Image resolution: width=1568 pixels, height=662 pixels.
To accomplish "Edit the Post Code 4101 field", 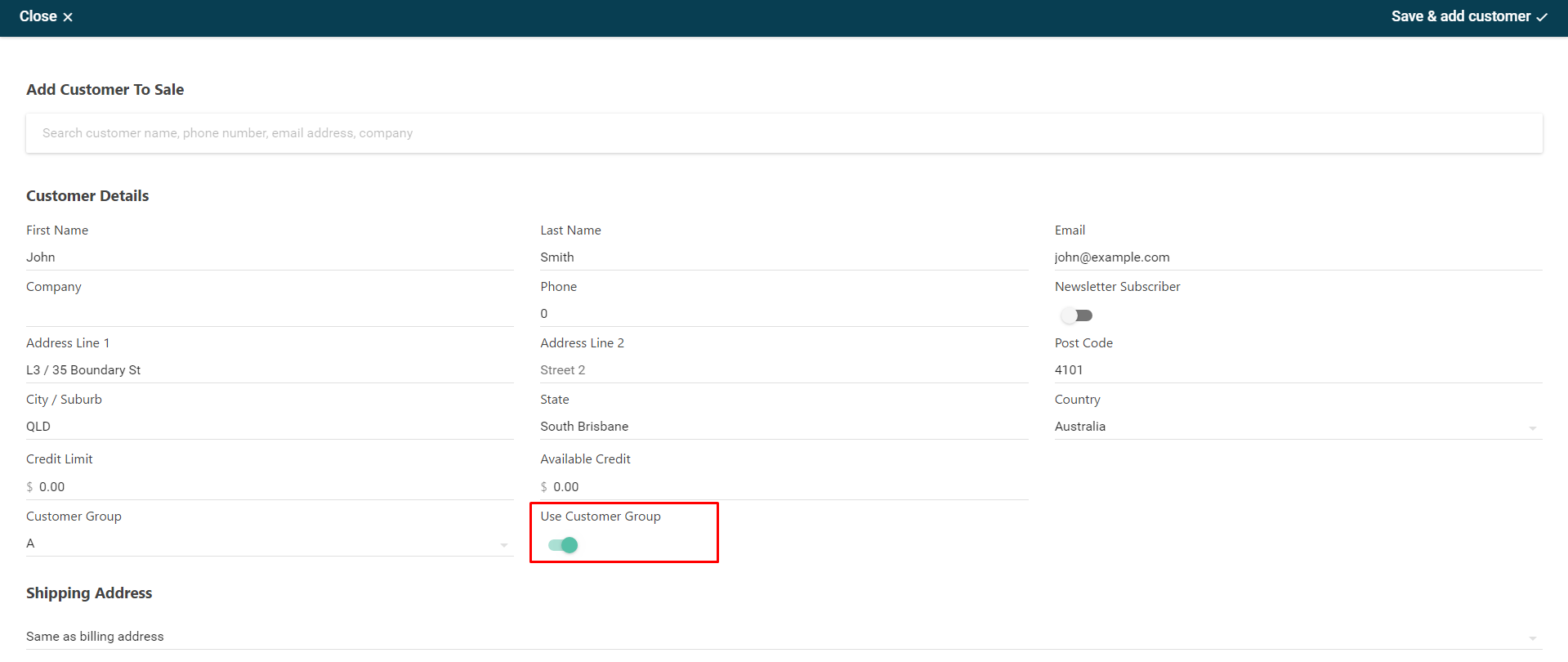I will coord(1298,370).
